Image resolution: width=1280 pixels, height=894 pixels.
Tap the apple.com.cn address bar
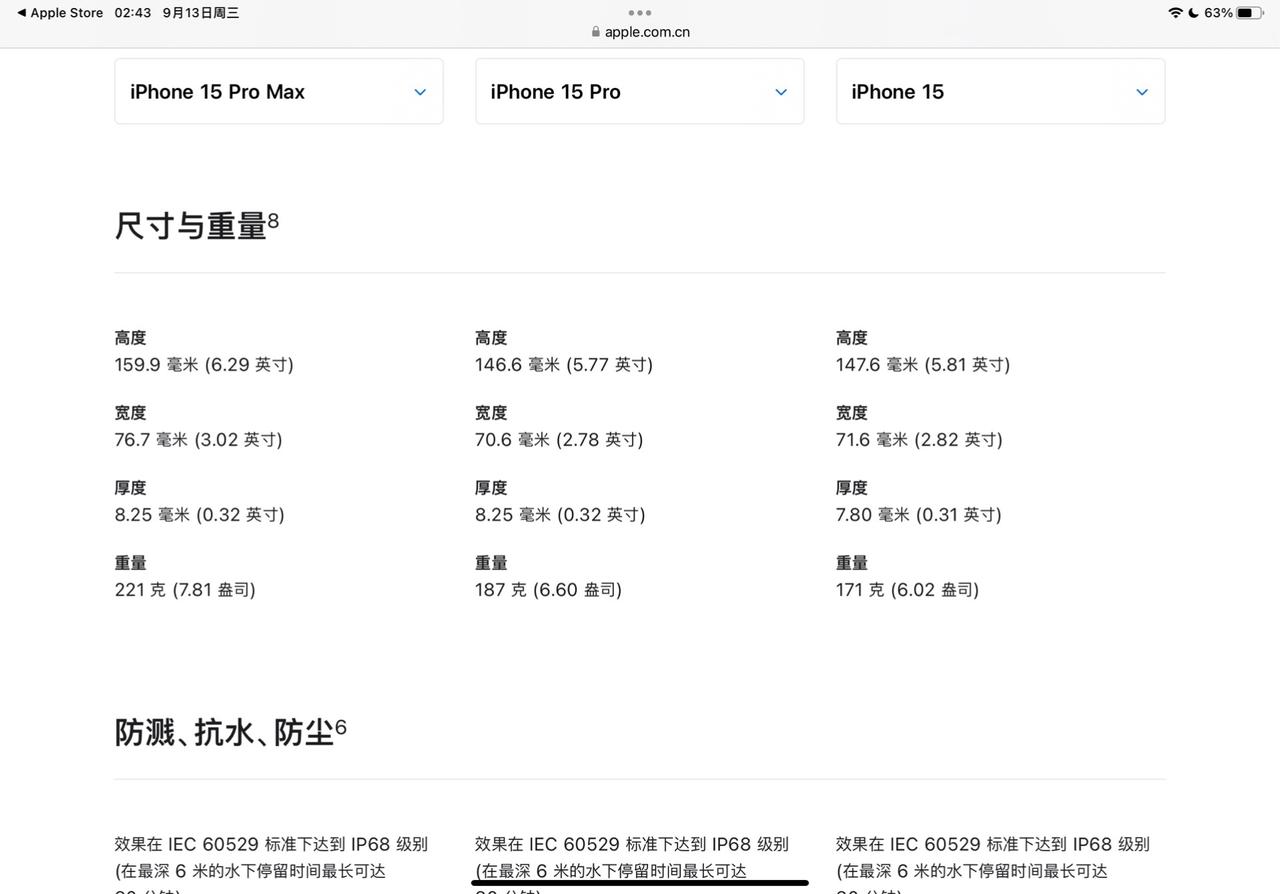click(x=640, y=32)
